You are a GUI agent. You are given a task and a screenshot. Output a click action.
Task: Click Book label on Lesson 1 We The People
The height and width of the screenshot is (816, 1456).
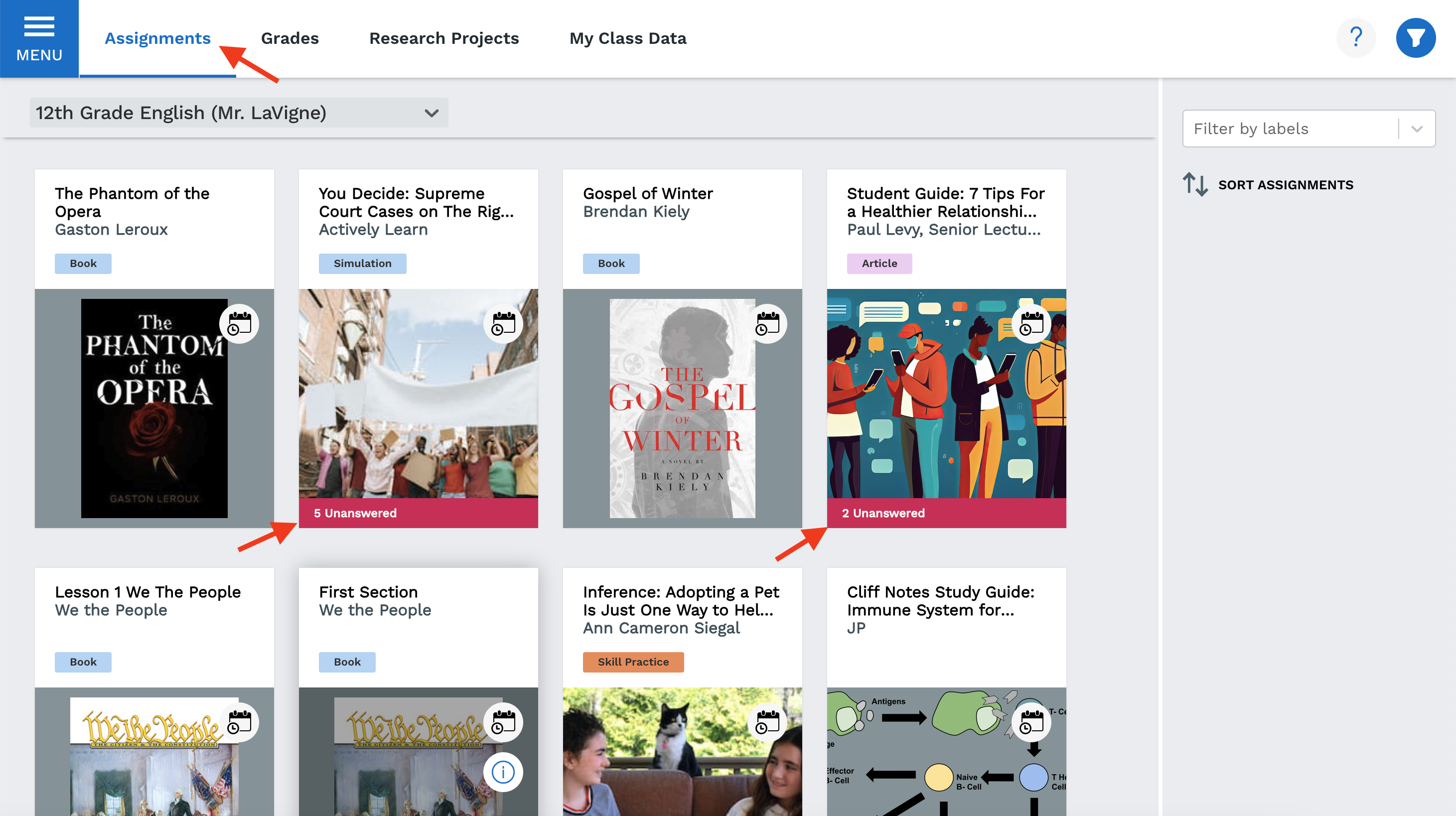83,662
